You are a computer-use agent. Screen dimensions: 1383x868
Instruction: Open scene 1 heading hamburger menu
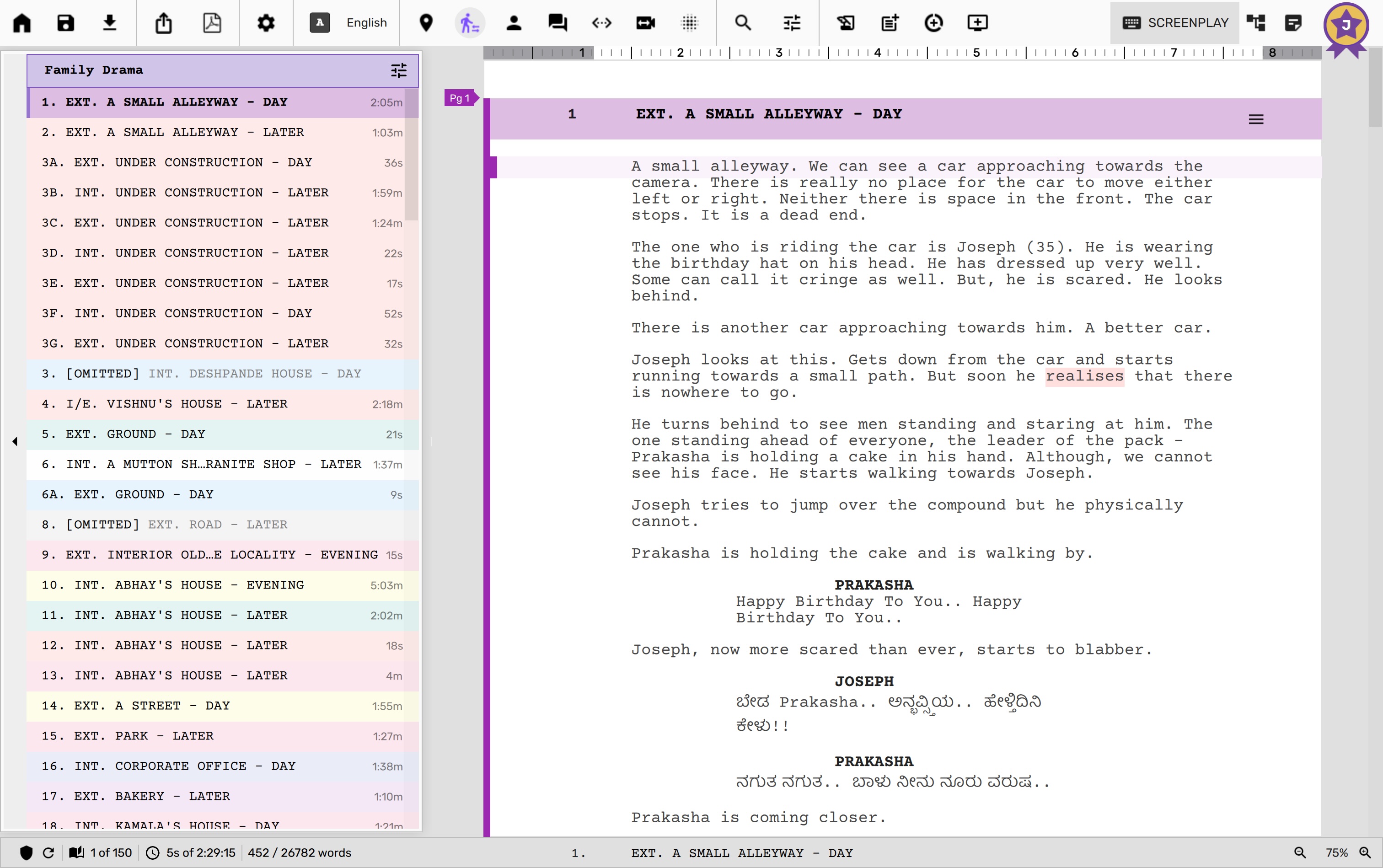(1255, 119)
